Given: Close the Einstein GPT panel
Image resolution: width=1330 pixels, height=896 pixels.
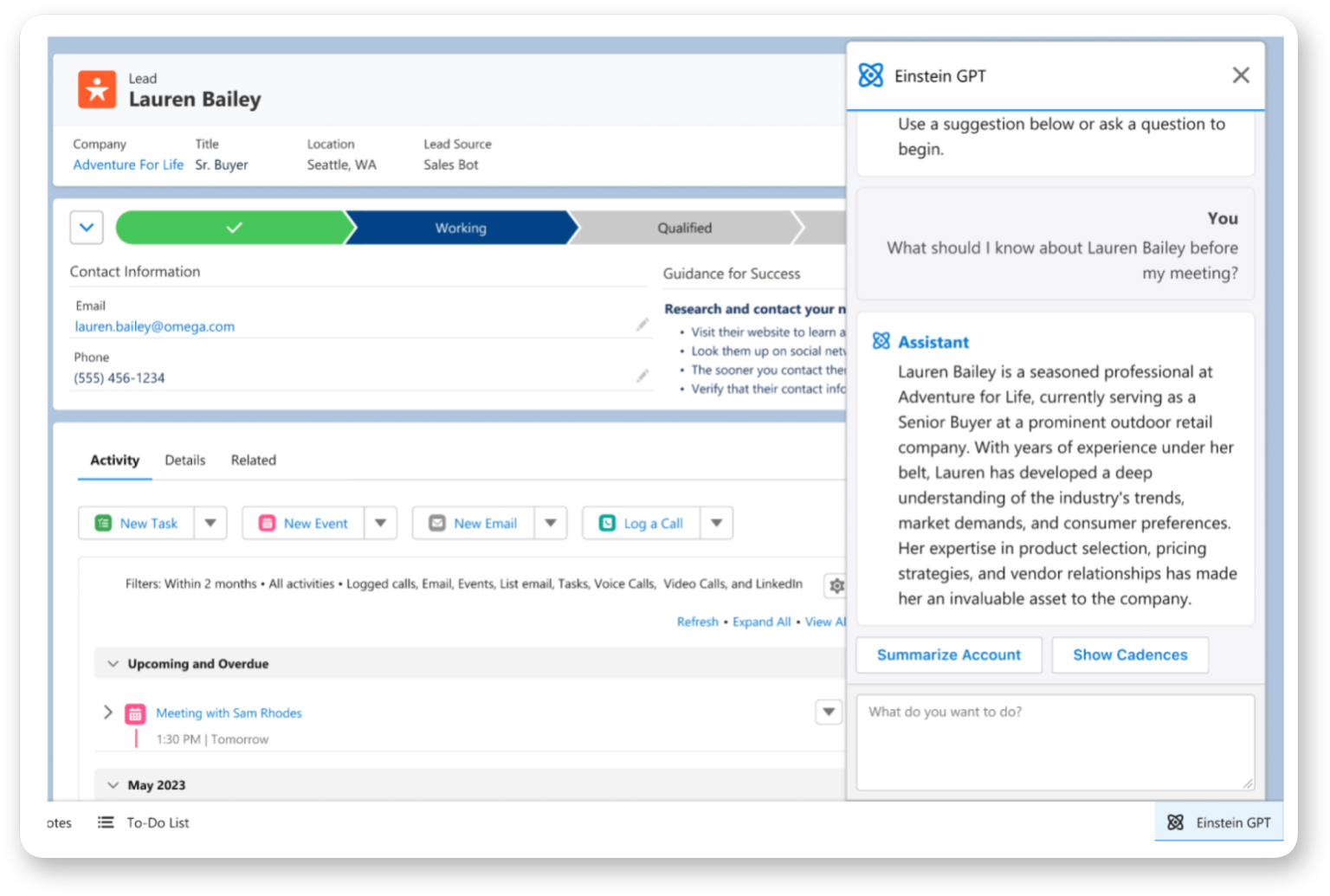Looking at the screenshot, I should tap(1241, 75).
